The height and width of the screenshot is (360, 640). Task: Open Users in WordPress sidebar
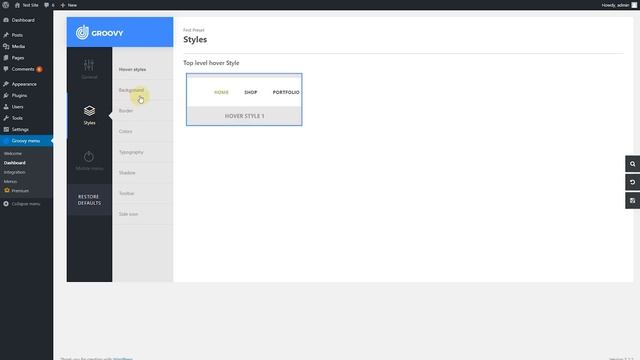pyautogui.click(x=26, y=107)
